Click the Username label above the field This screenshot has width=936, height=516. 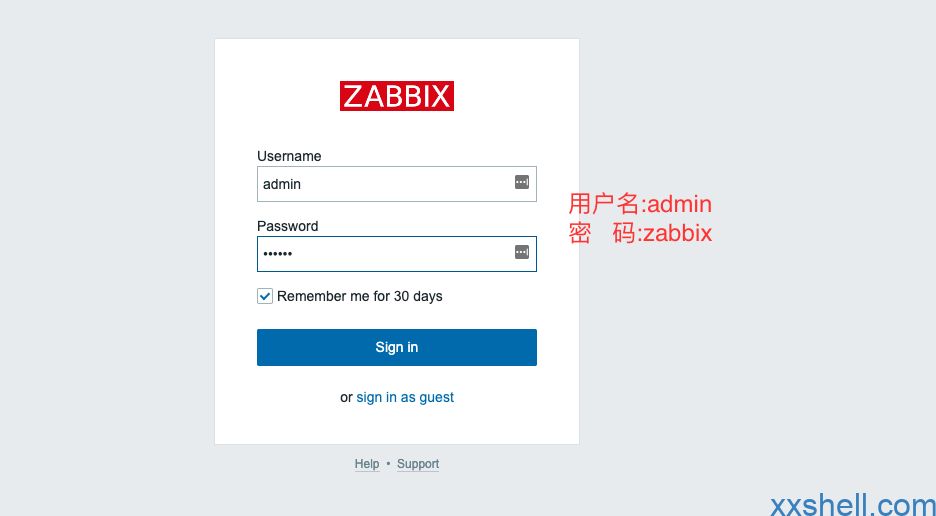[289, 156]
